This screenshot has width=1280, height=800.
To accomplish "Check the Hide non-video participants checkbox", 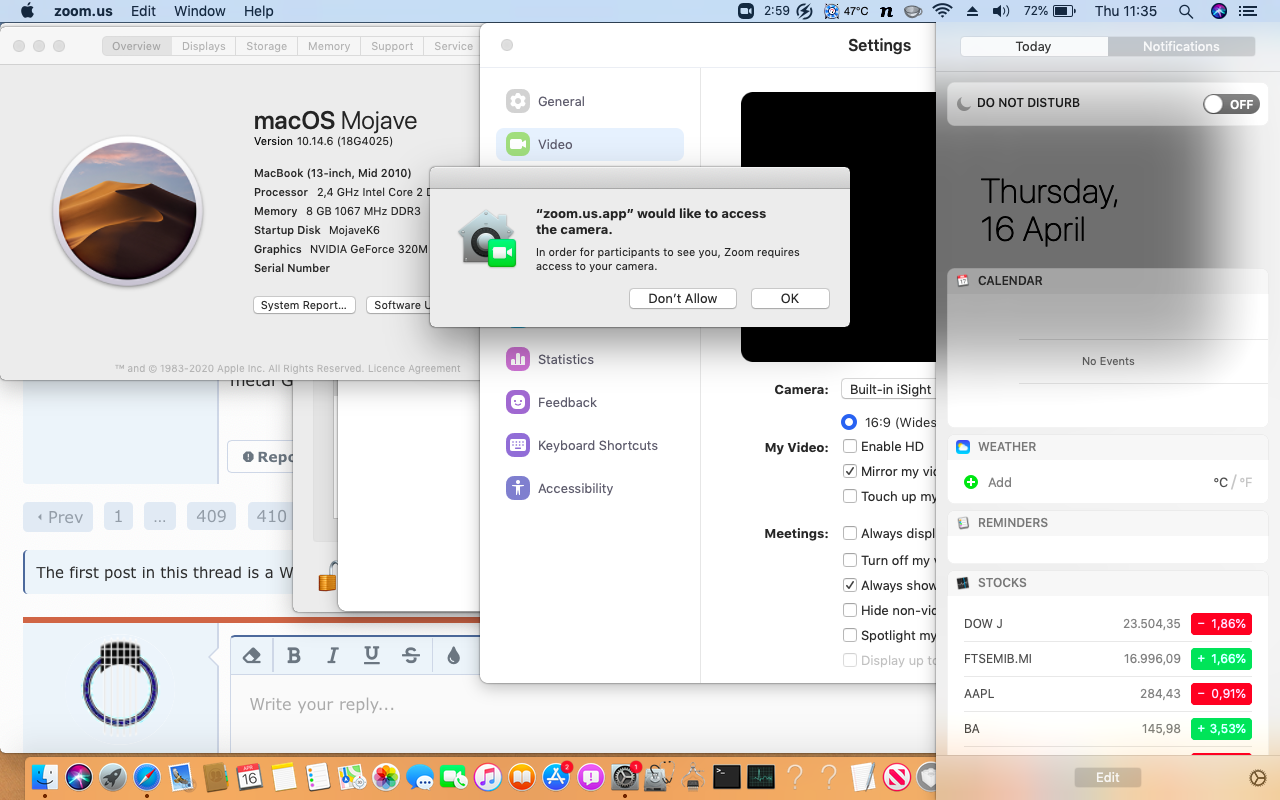I will [x=850, y=610].
